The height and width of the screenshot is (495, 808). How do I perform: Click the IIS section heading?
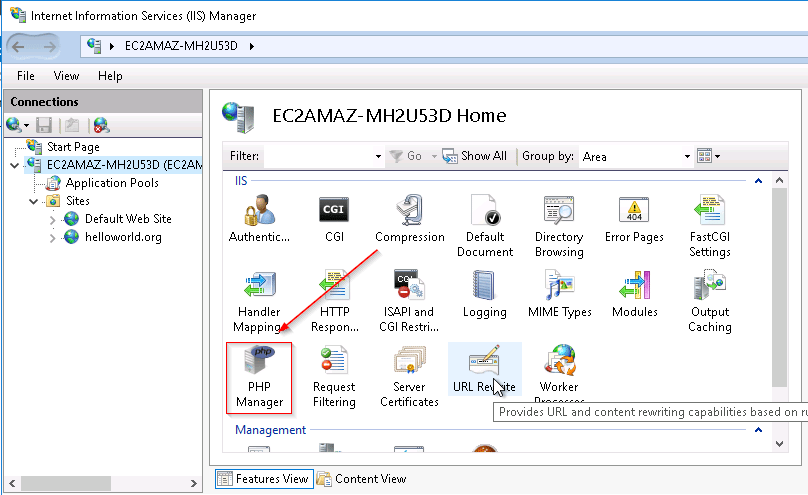(x=241, y=181)
